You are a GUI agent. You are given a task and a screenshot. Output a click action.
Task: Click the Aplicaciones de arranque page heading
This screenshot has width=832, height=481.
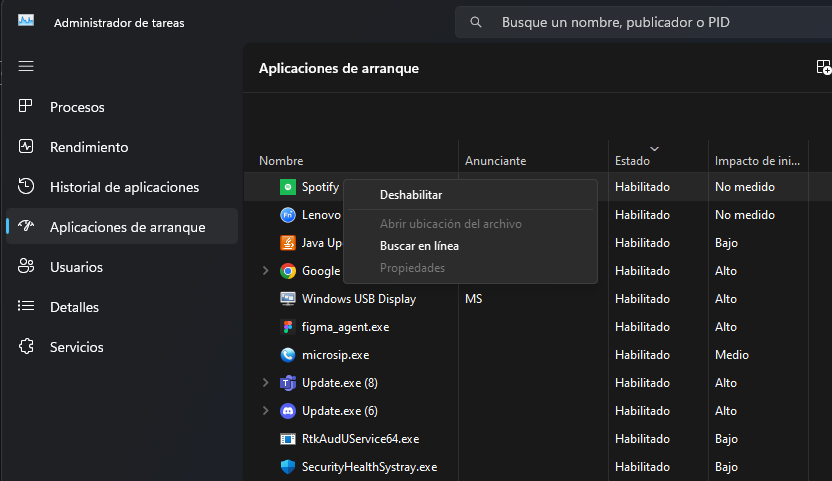[x=339, y=68]
